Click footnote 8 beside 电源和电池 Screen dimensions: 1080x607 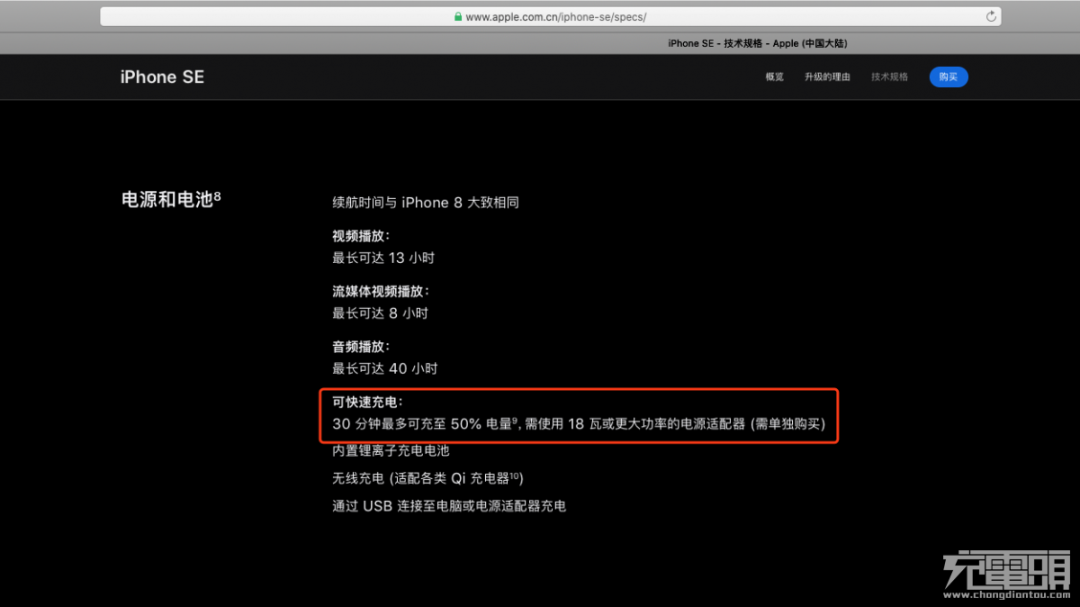click(x=218, y=196)
